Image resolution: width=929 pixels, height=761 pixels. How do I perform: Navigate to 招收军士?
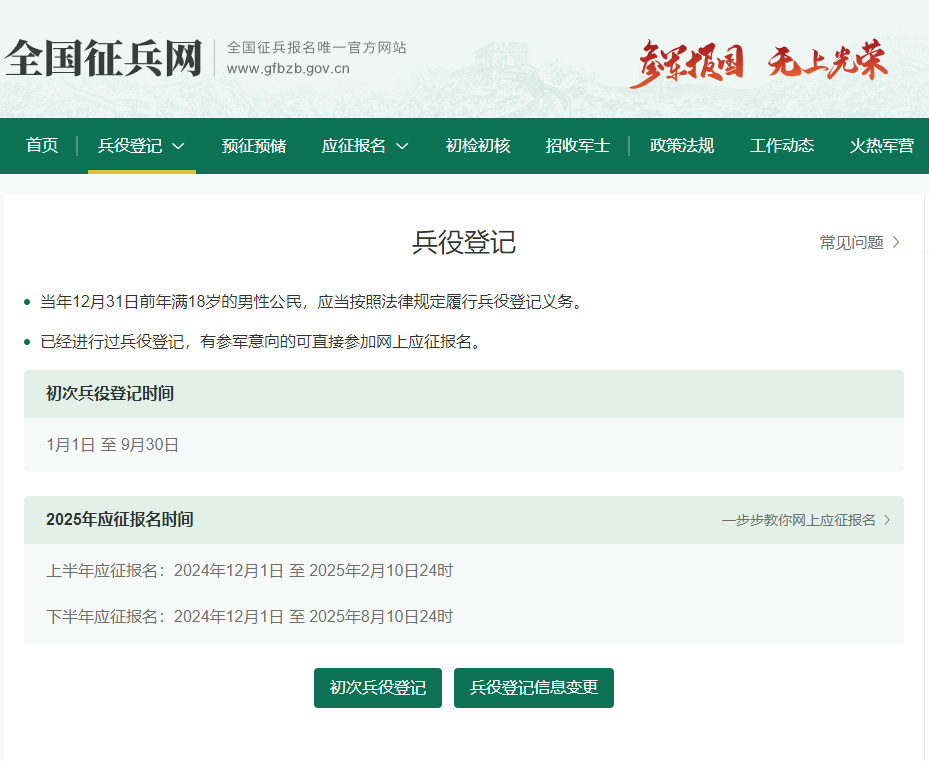pos(578,146)
